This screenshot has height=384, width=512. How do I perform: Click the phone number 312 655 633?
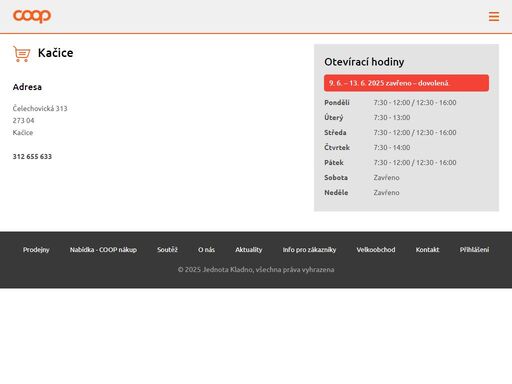click(32, 157)
